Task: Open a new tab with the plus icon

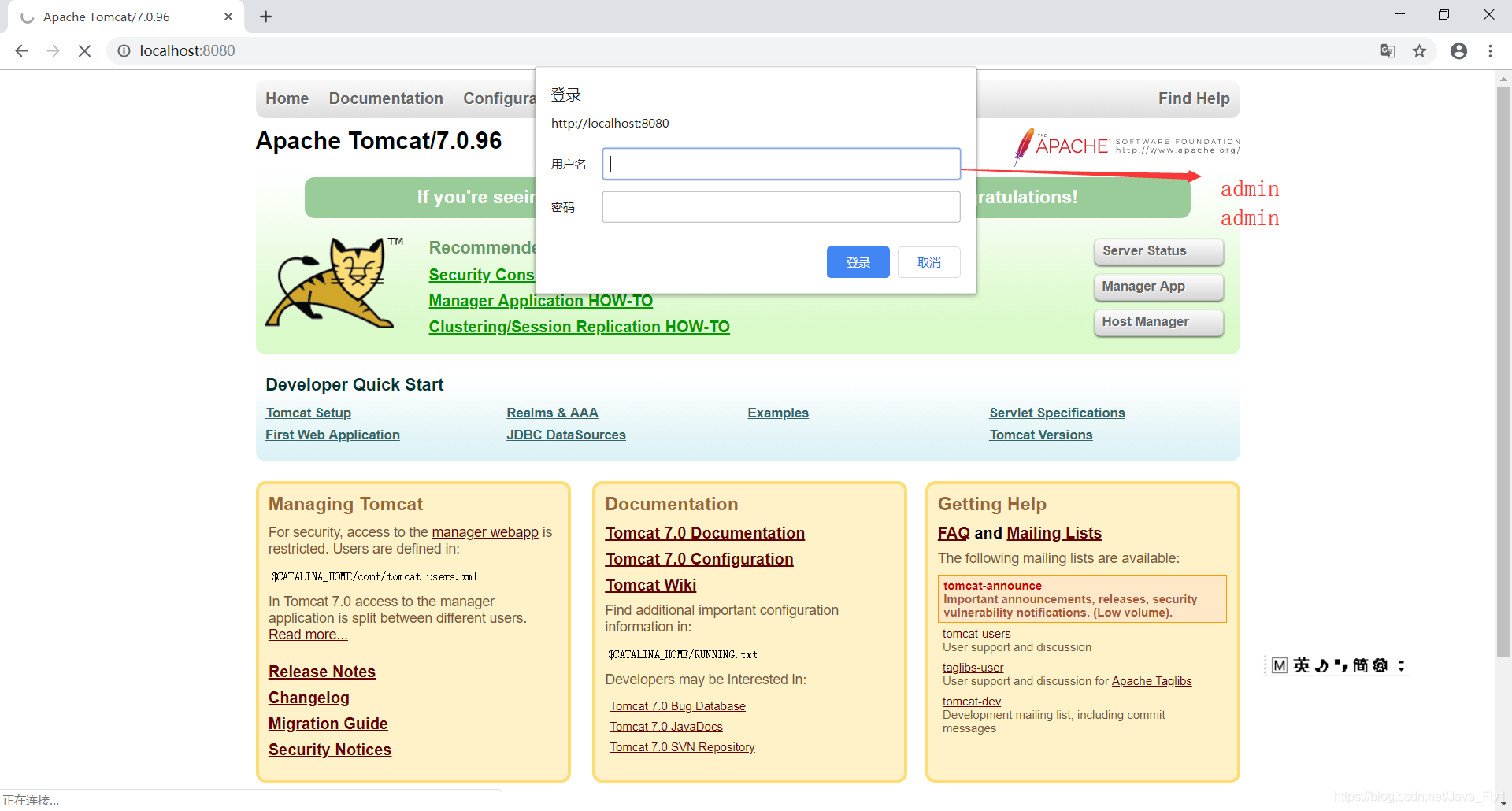Action: pyautogui.click(x=265, y=17)
